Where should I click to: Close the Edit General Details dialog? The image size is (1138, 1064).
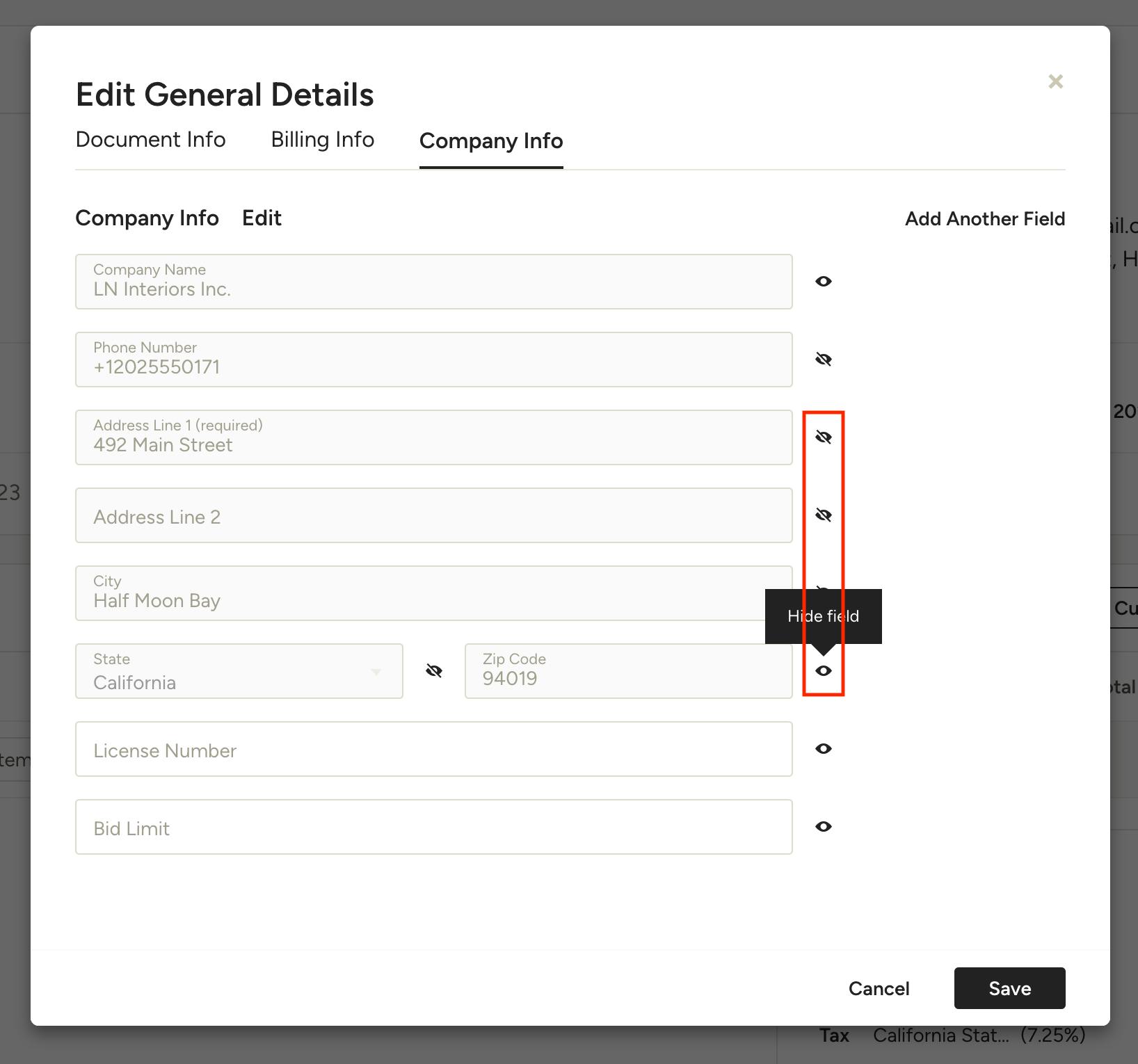click(x=1055, y=81)
